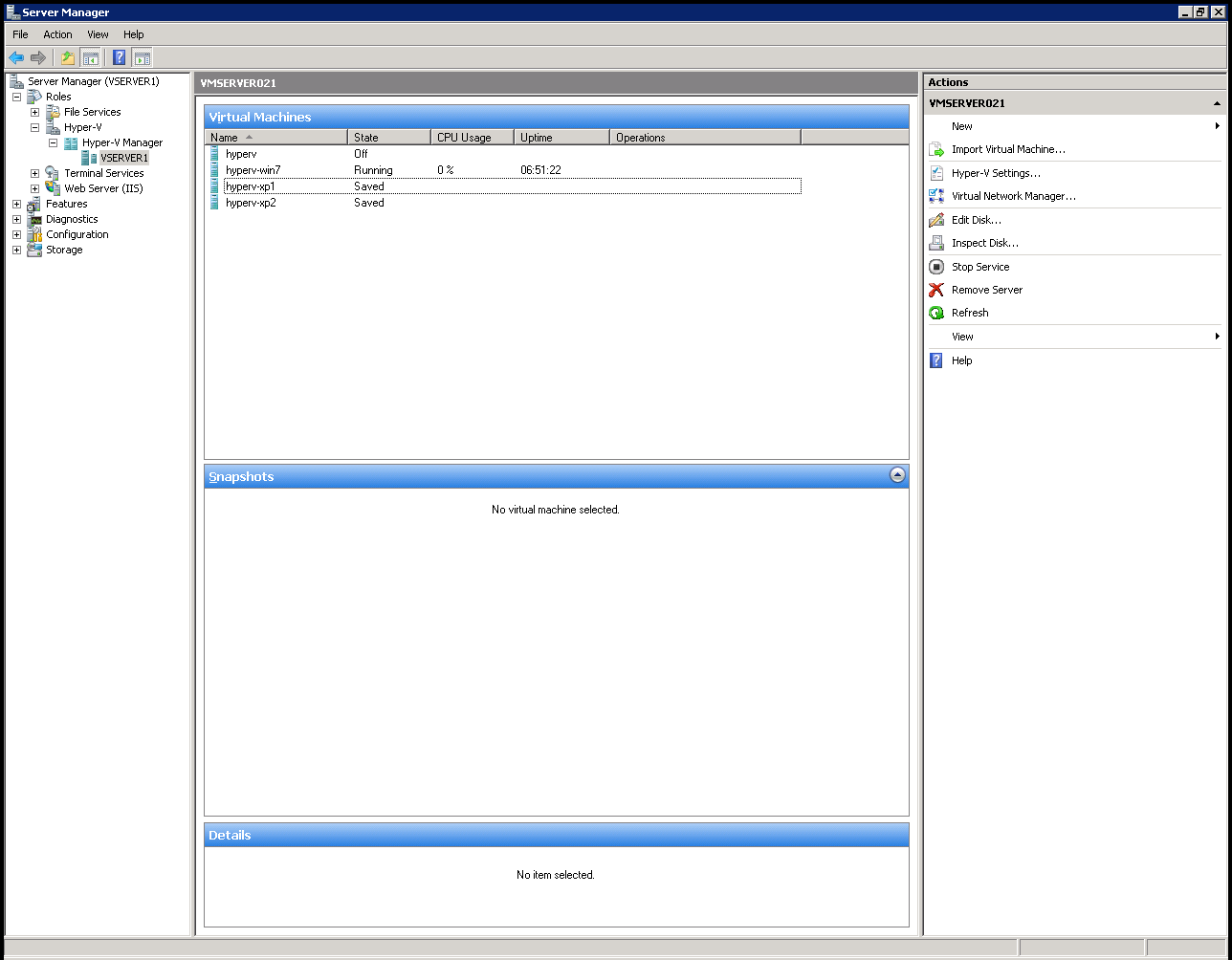The height and width of the screenshot is (960, 1232).
Task: Click the Configuration tools icon
Action: pyautogui.click(x=34, y=234)
